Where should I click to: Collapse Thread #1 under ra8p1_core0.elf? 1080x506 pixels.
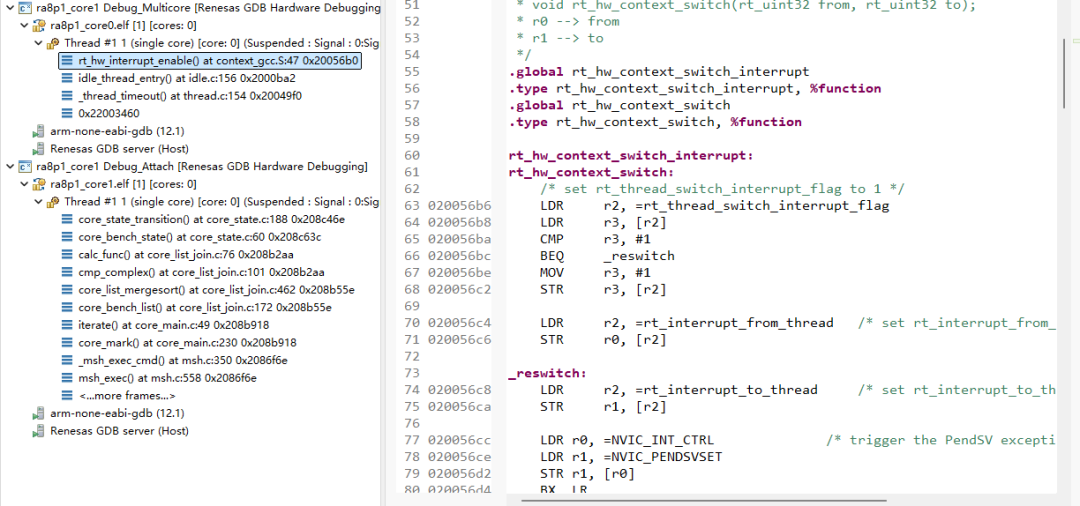click(39, 43)
